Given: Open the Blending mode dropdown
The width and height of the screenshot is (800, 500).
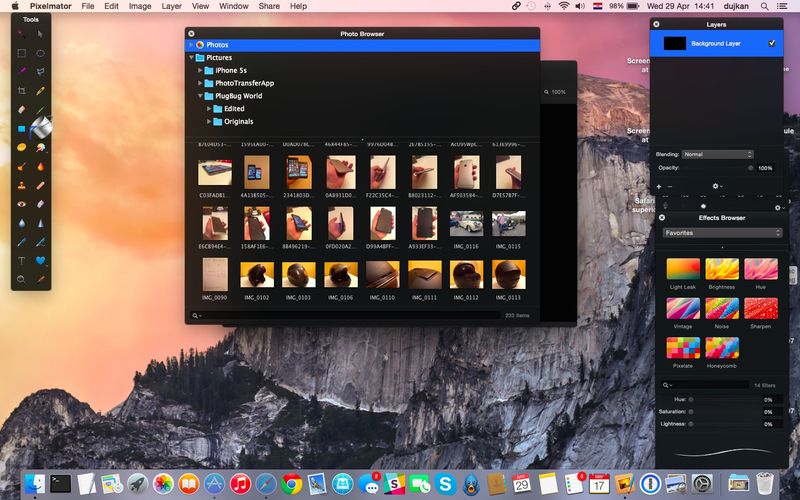Looking at the screenshot, I should [x=717, y=154].
